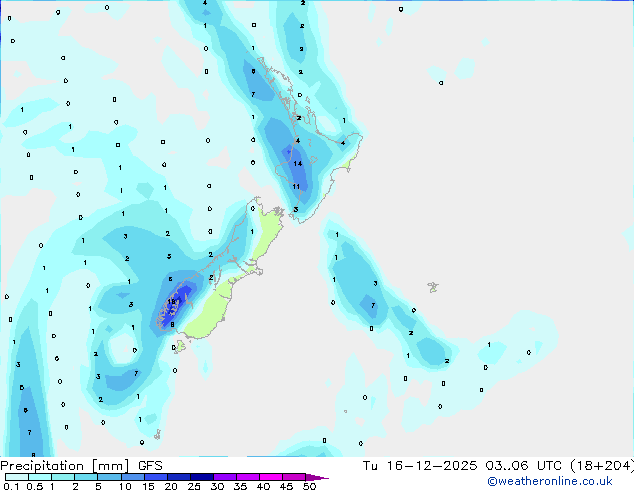
Task: Select the 1–2 mm legend swatch
Action: [x=63, y=477]
